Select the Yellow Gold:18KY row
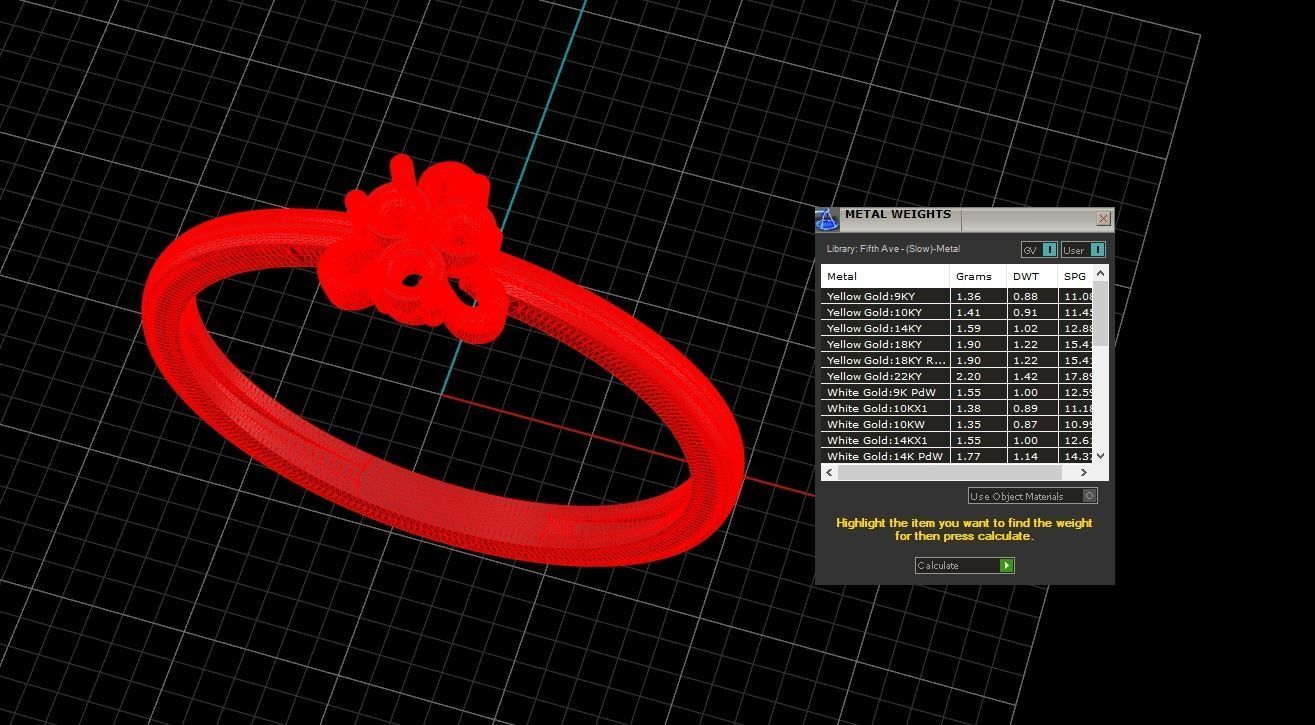The width and height of the screenshot is (1315, 725). (957, 345)
